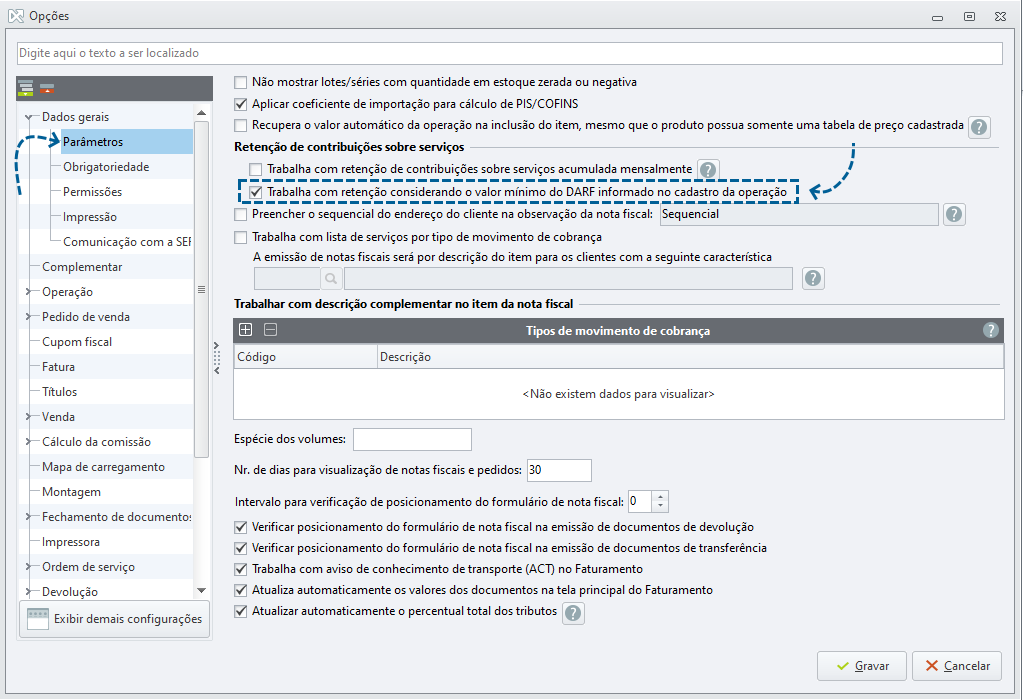Expand the Operação tree node
This screenshot has height=700, width=1023.
(29, 292)
